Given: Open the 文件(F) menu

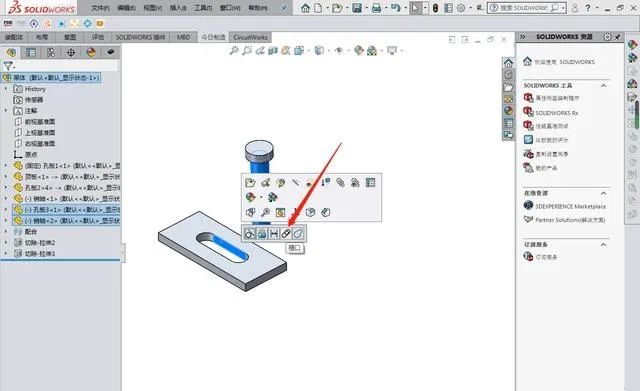Looking at the screenshot, I should coord(100,8).
